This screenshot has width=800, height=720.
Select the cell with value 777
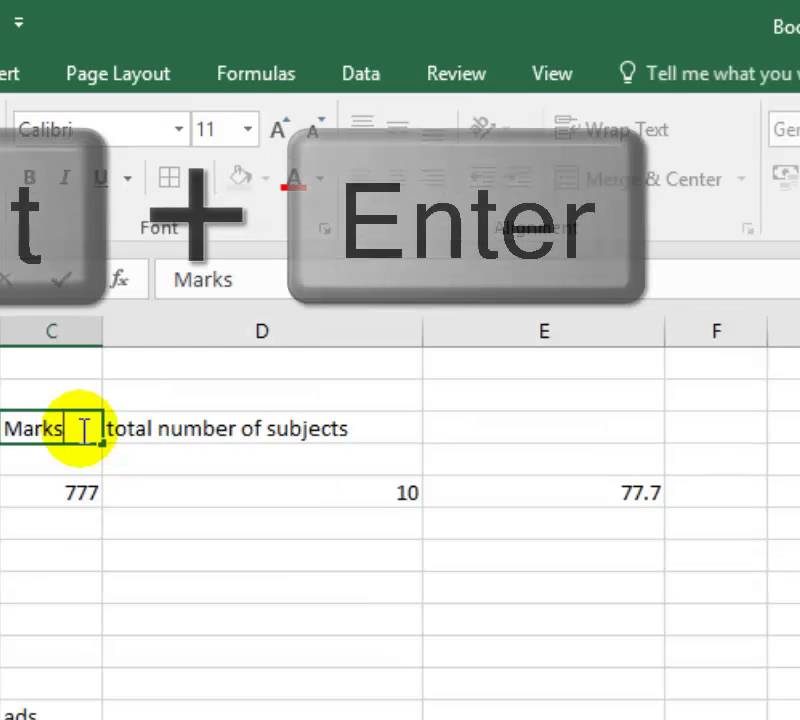pos(51,492)
